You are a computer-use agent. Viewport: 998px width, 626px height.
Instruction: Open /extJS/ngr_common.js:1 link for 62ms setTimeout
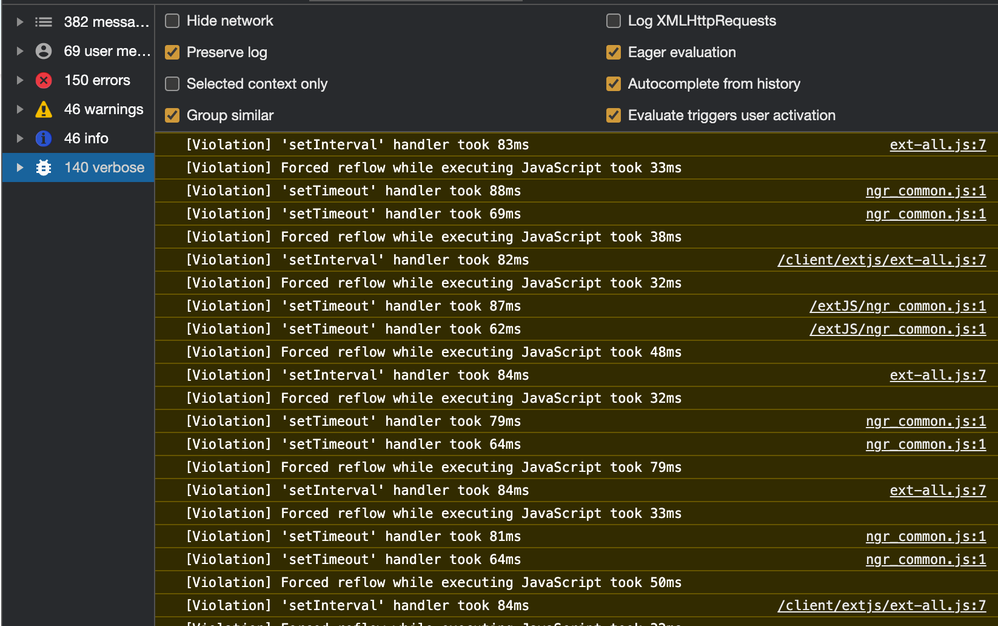pos(897,329)
